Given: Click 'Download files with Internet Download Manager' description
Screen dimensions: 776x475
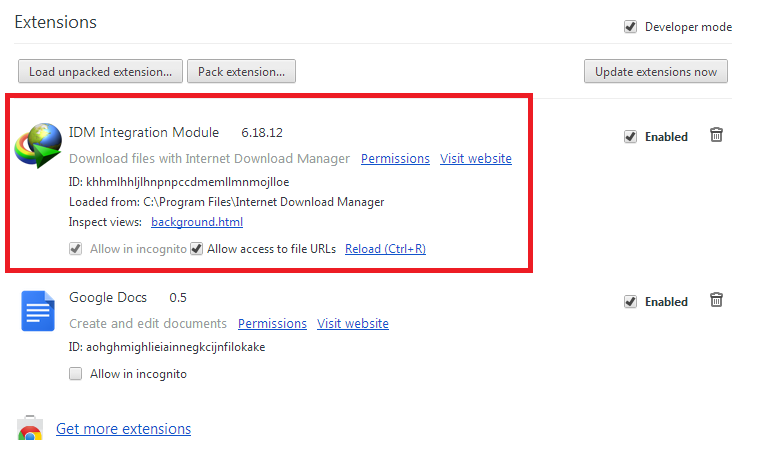Looking at the screenshot, I should (209, 159).
